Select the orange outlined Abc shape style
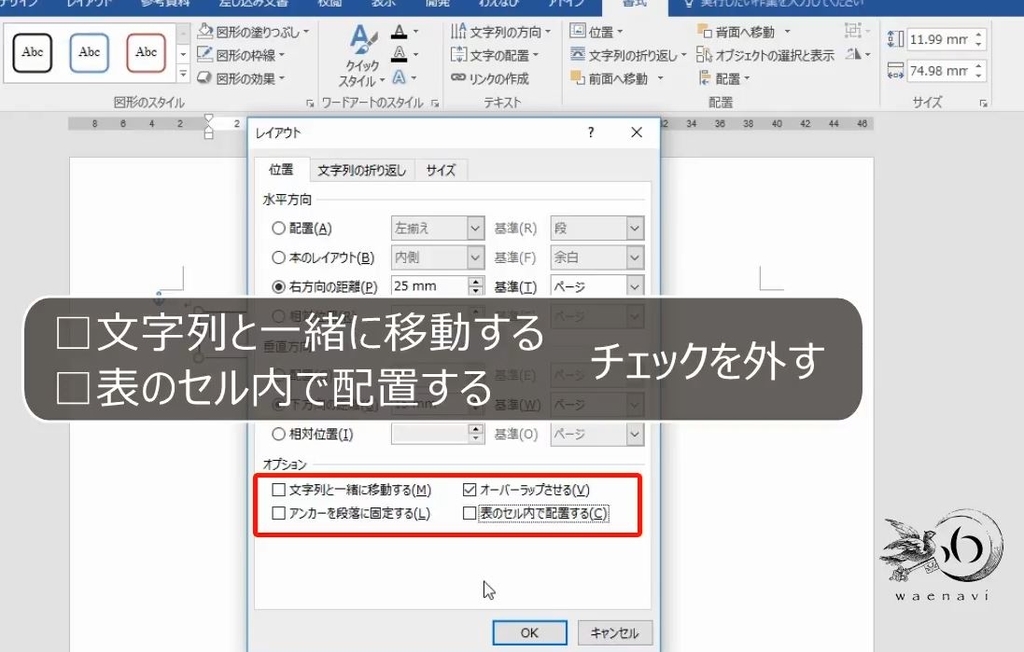Screen dimensions: 1024x652 [146, 52]
